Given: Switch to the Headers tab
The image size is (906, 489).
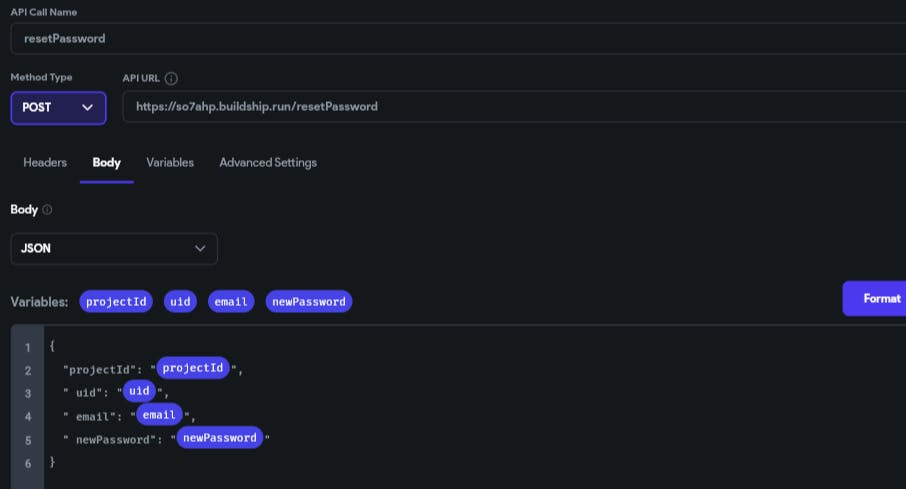Looking at the screenshot, I should (x=45, y=162).
